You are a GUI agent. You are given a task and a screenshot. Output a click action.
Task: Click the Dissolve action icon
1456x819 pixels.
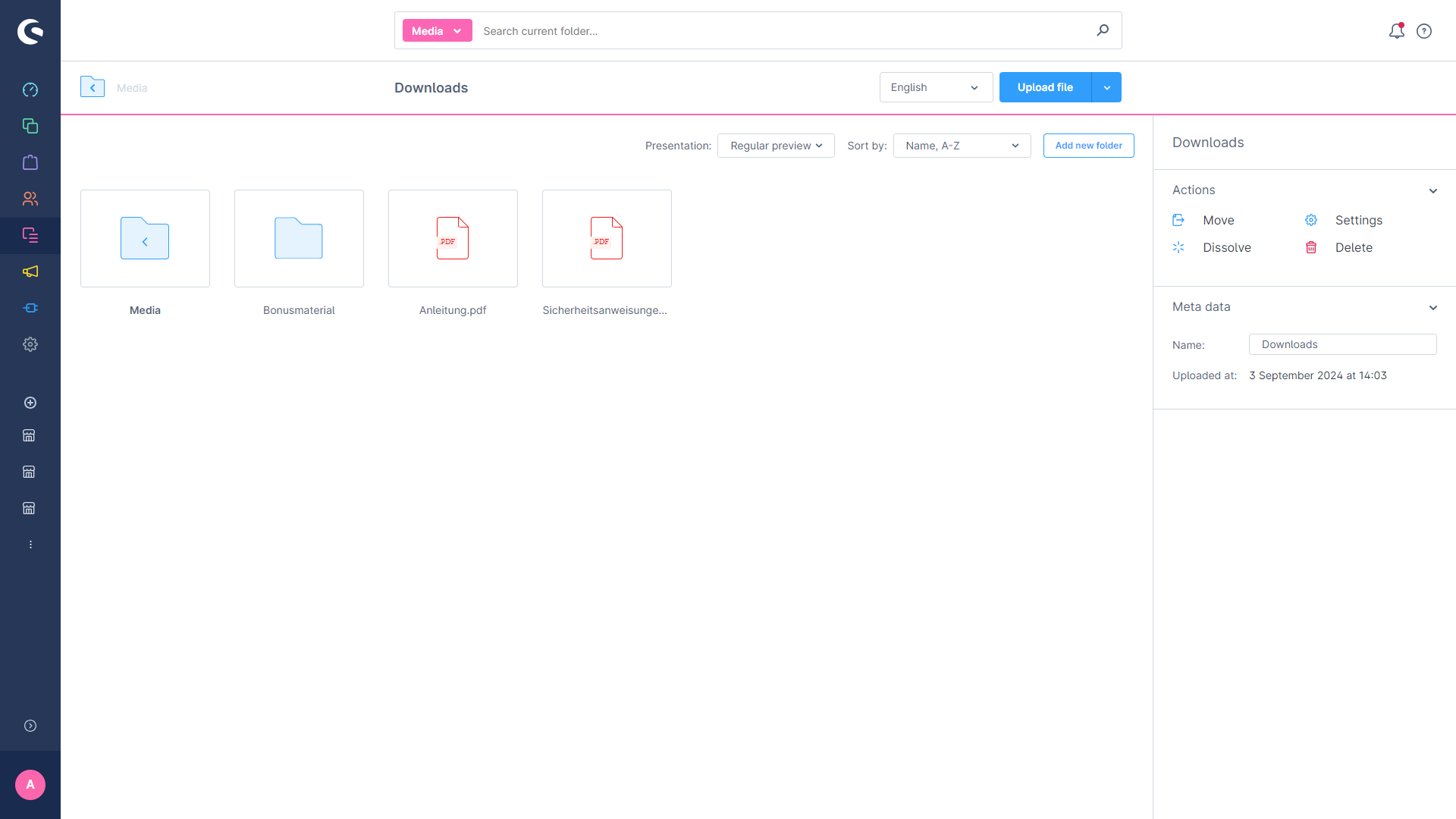click(1178, 247)
